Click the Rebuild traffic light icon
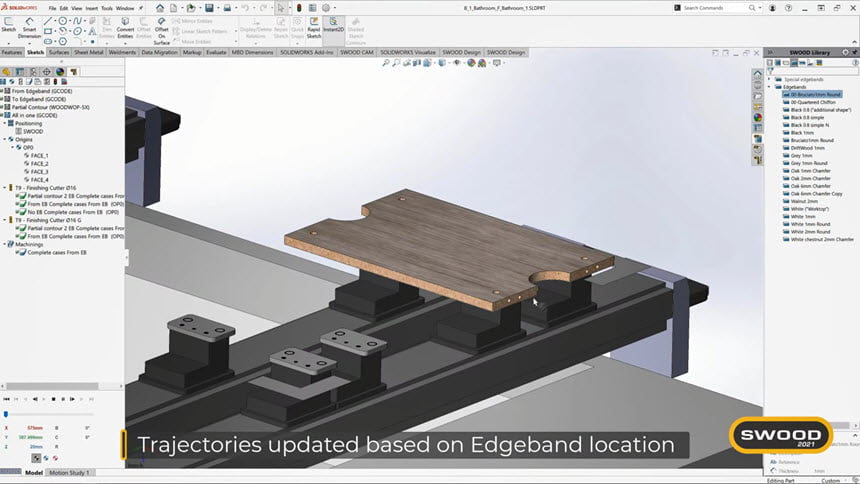The width and height of the screenshot is (860, 484). coord(299,8)
